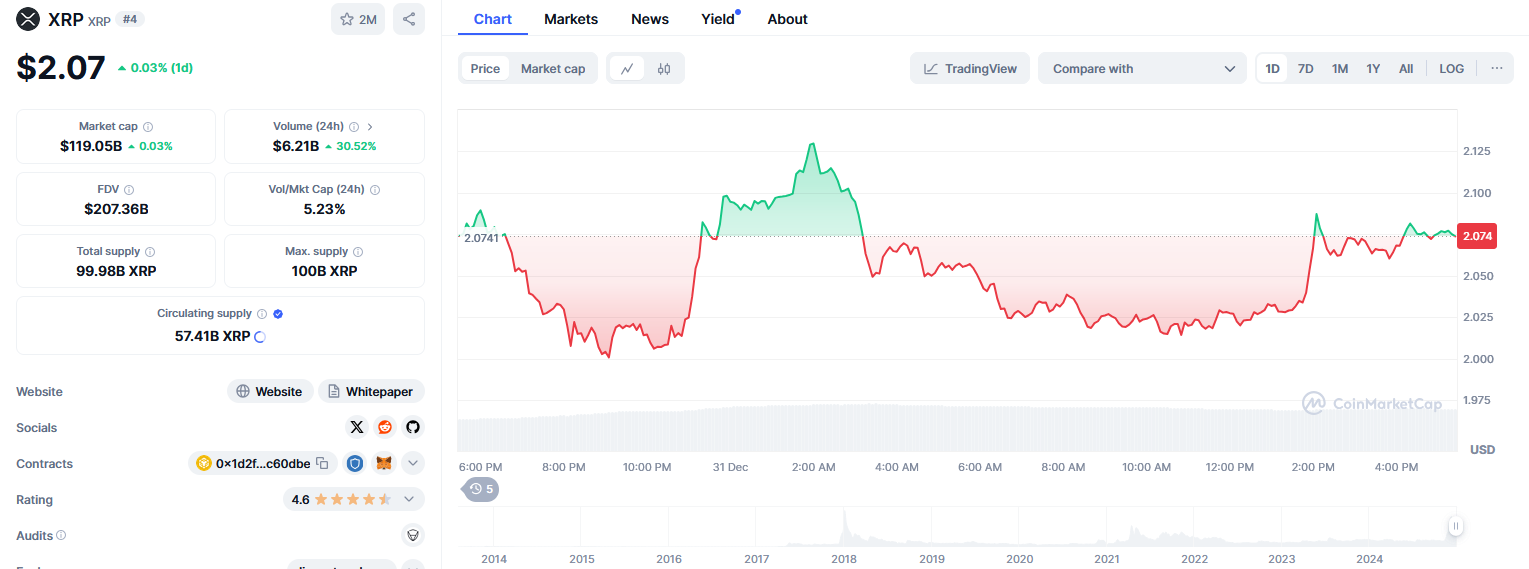Image resolution: width=1529 pixels, height=569 pixels.
Task: Open the GitHub social link
Action: pos(413,427)
